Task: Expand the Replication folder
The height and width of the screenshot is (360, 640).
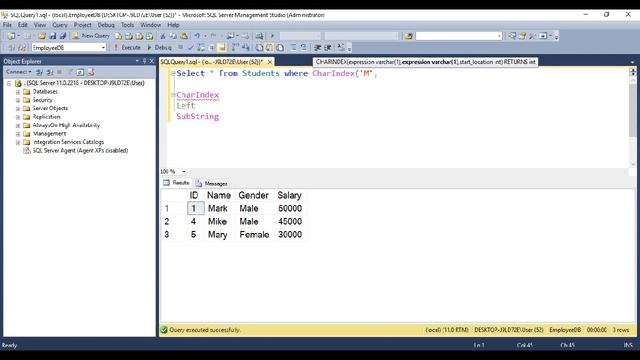Action: [18, 117]
